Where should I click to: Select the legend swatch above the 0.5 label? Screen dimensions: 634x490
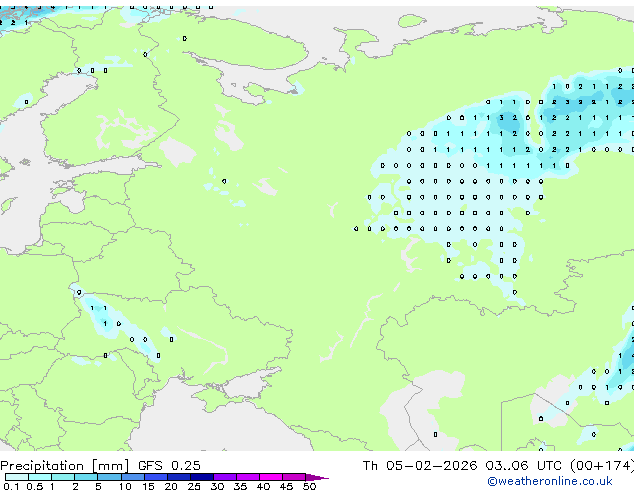pyautogui.click(x=40, y=477)
